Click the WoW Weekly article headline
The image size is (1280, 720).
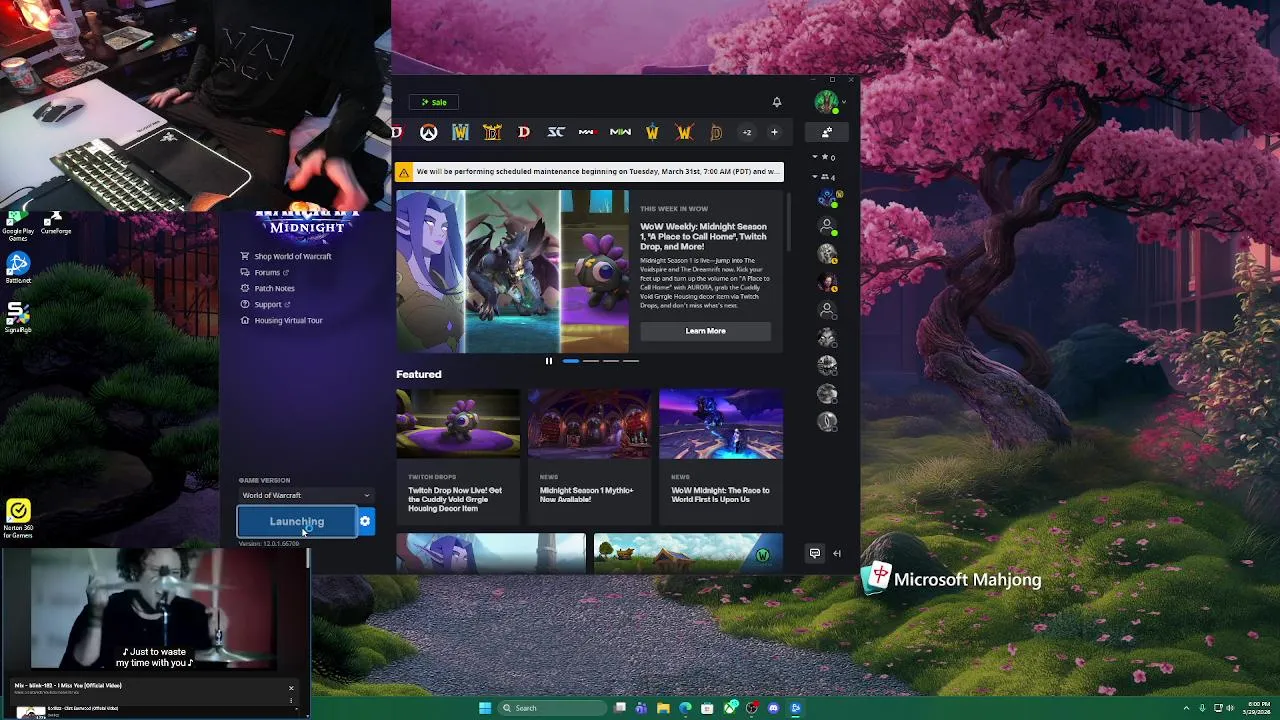pyautogui.click(x=703, y=236)
